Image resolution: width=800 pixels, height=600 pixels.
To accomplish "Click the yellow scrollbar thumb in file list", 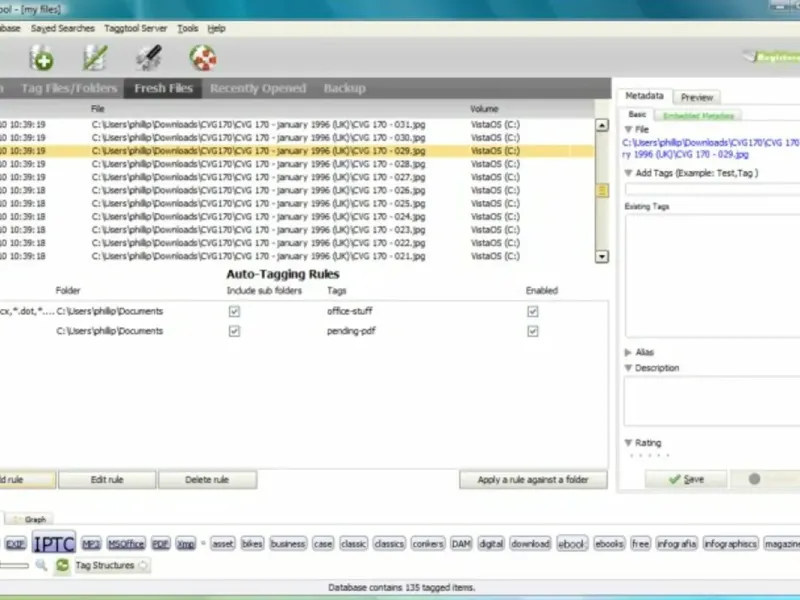I will tap(602, 190).
